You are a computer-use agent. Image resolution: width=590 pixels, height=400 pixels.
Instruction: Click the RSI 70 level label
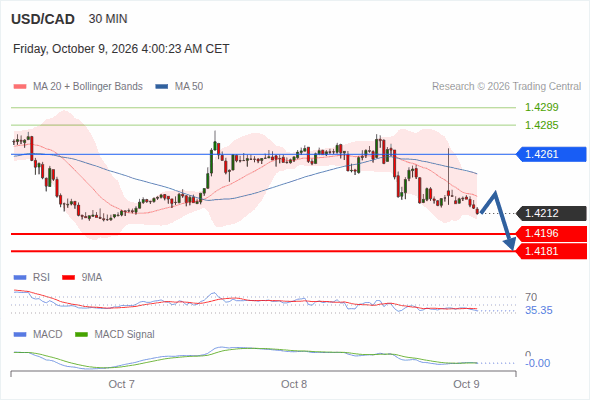[x=531, y=297]
